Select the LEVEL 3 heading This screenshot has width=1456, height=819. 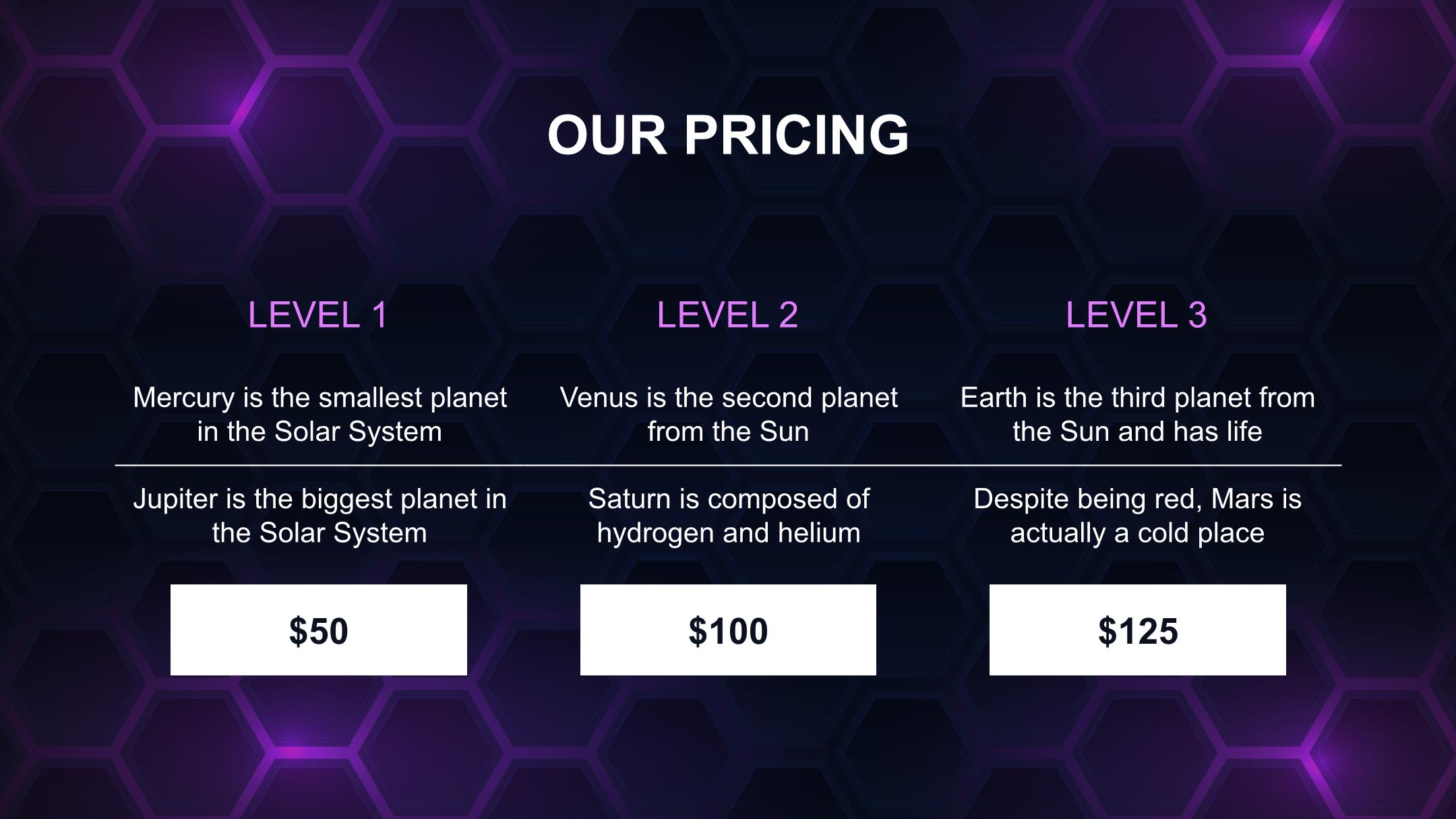tap(1136, 315)
